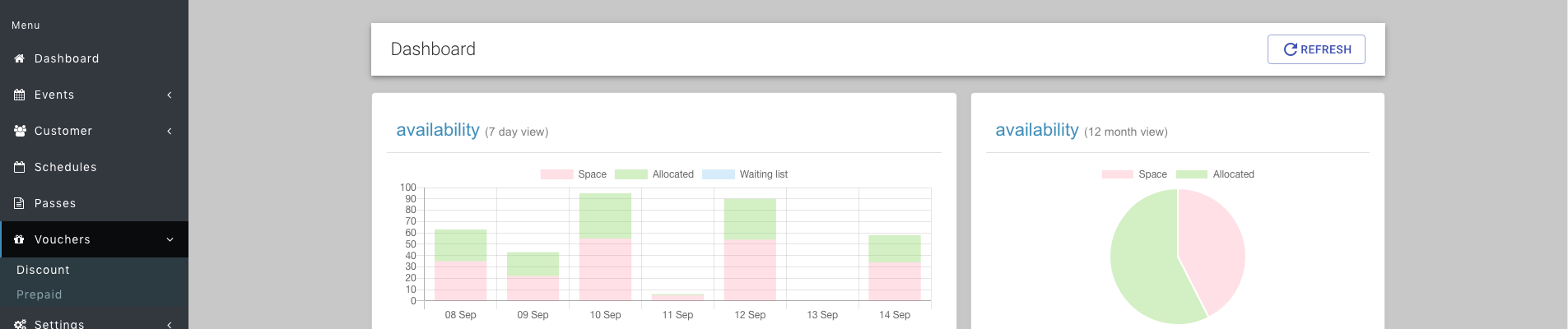Open the Discount vouchers page
This screenshot has width=1568, height=329.
pyautogui.click(x=43, y=270)
